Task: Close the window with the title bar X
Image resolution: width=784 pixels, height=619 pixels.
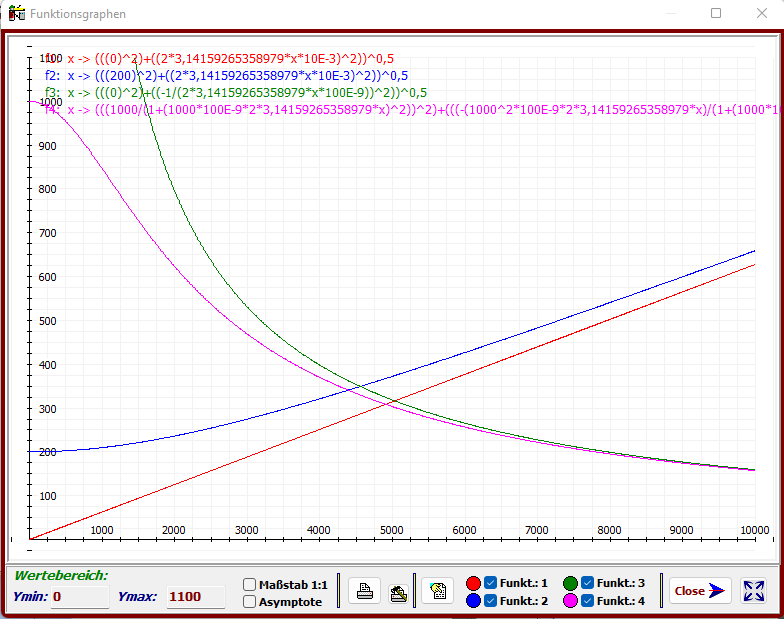Action: click(762, 14)
